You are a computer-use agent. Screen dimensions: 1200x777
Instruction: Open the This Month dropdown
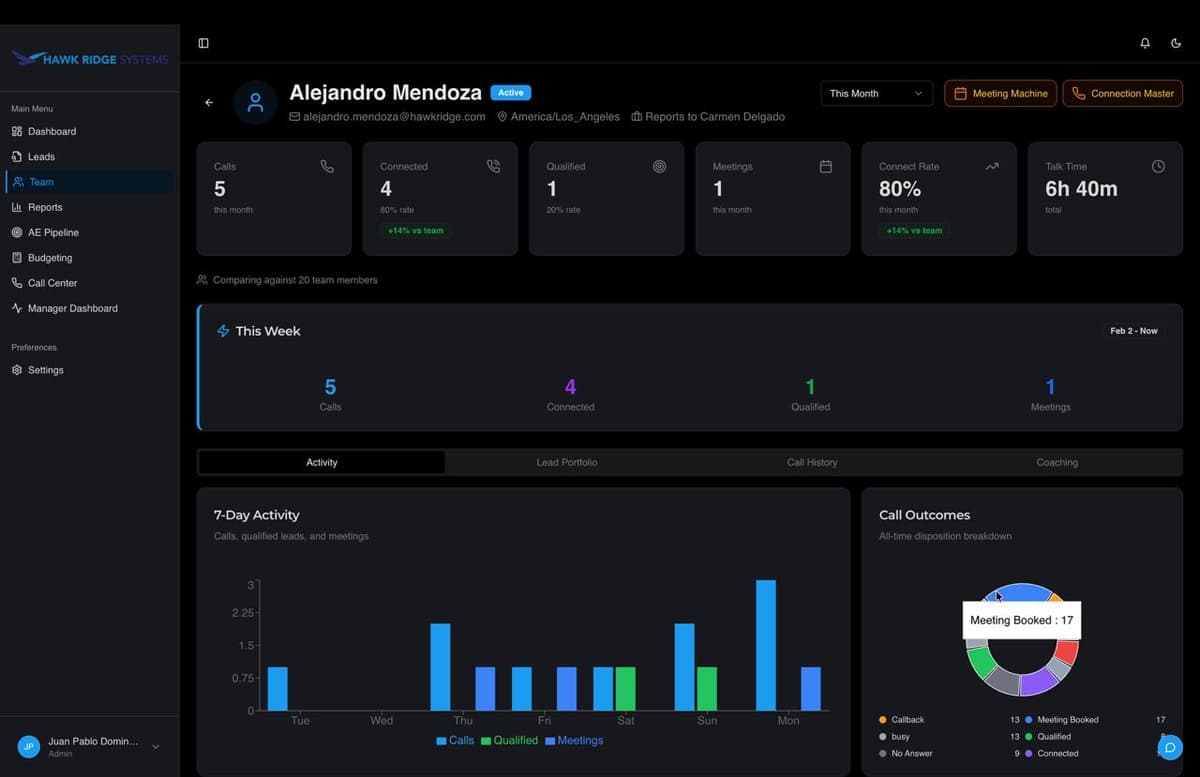coord(875,92)
